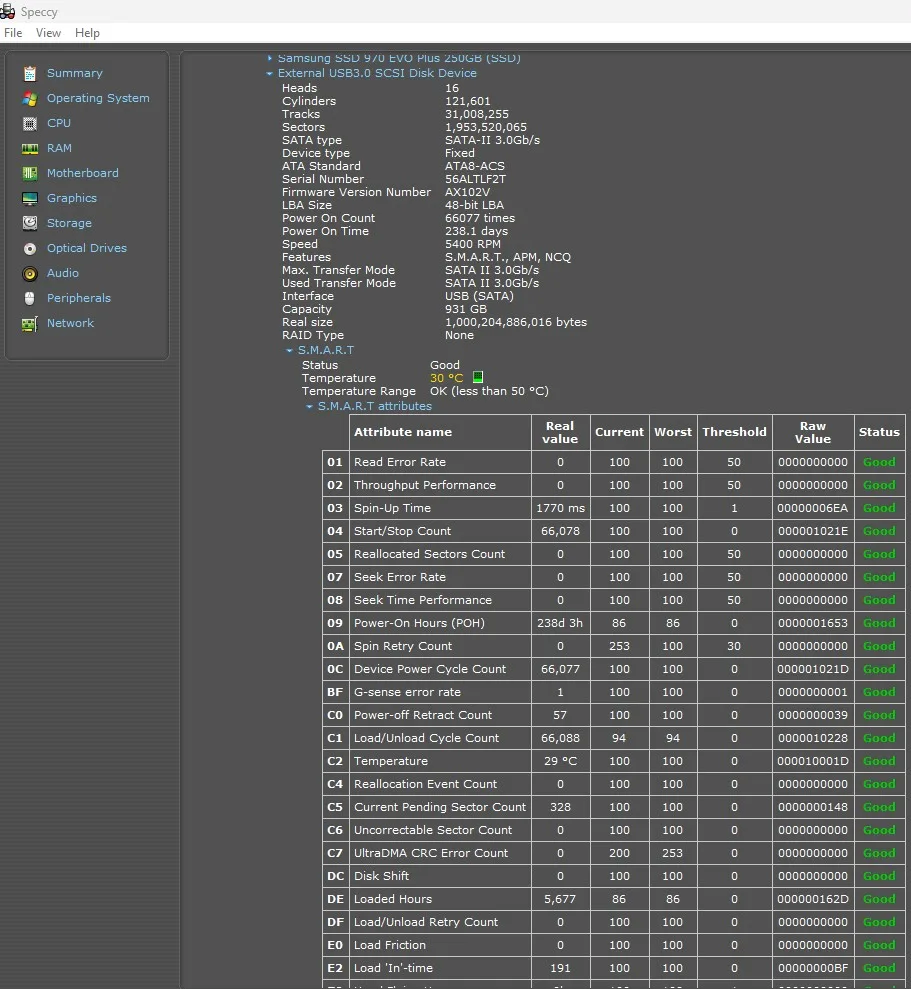This screenshot has height=989, width=911.
Task: Click the CPU chip icon
Action: point(30,124)
